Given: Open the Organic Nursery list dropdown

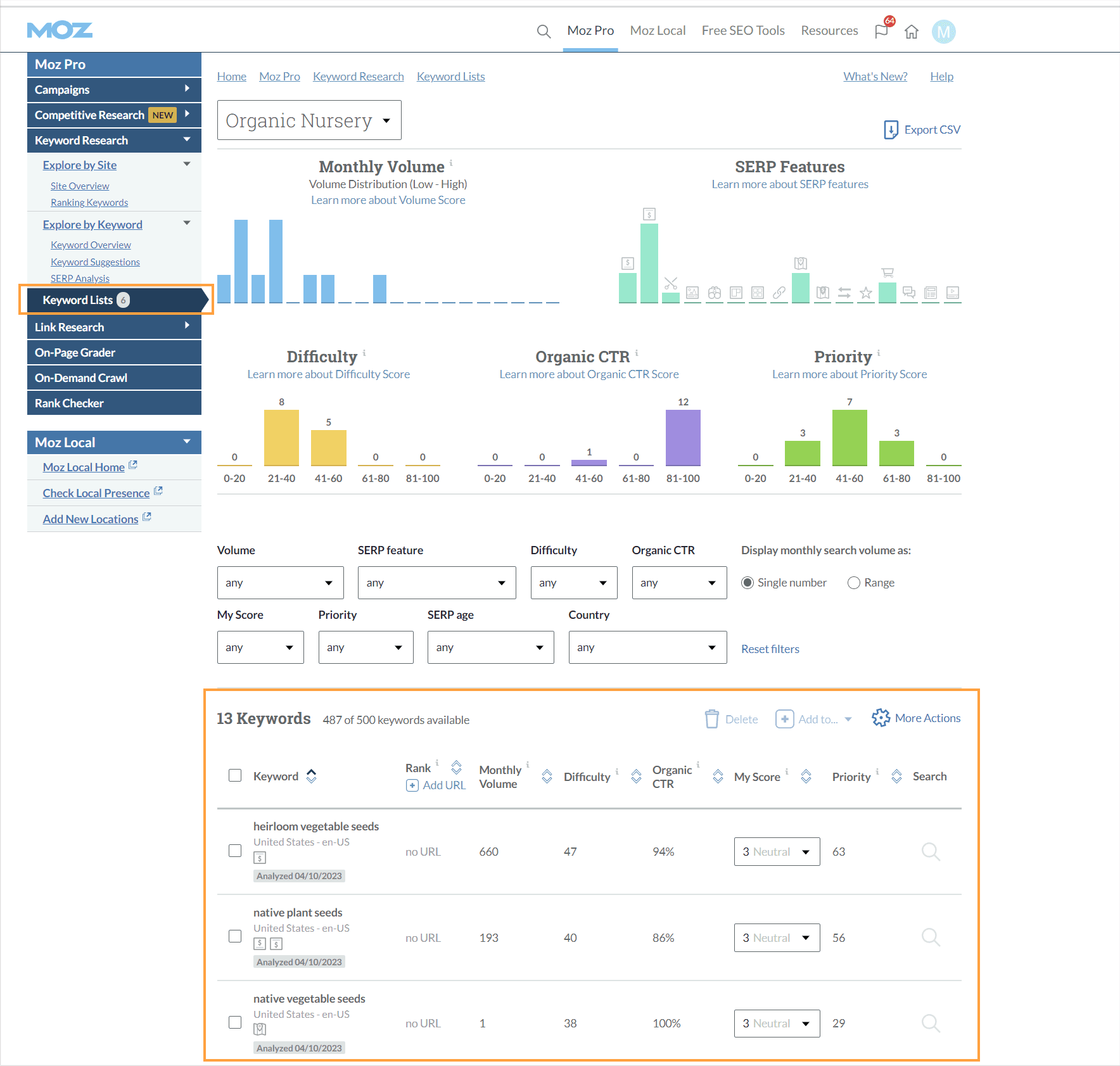Looking at the screenshot, I should click(x=309, y=120).
